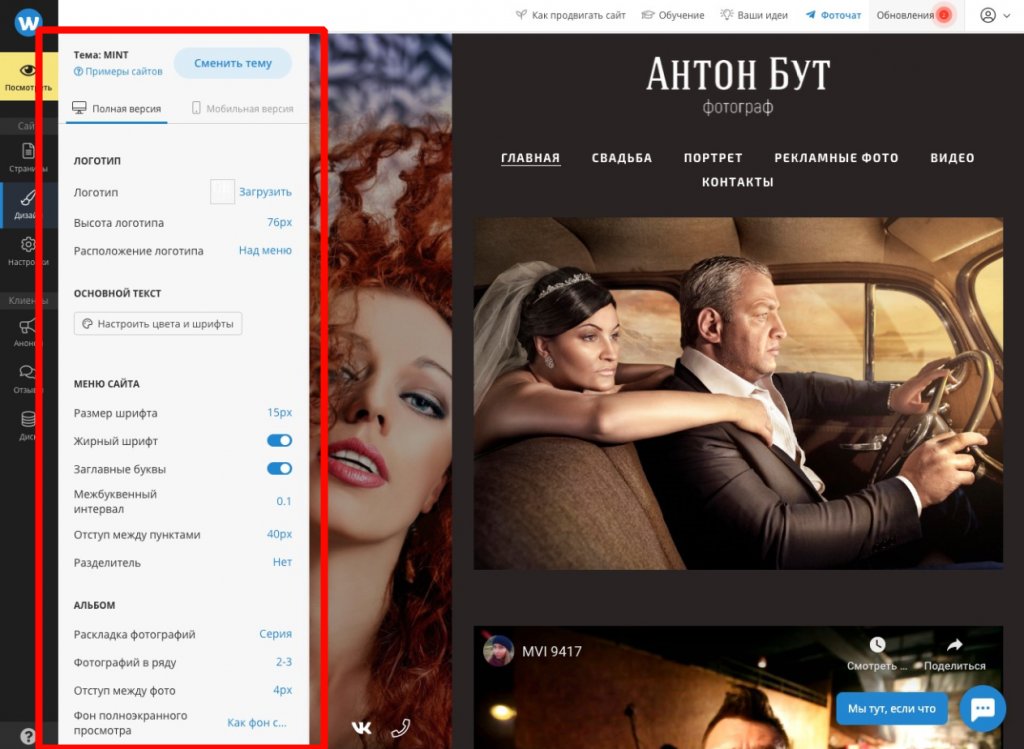Click the phone icon on the photo

point(400,727)
